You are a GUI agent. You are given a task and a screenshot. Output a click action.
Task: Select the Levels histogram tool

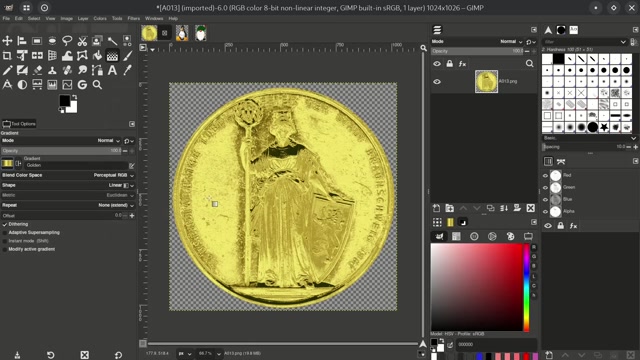52,85
